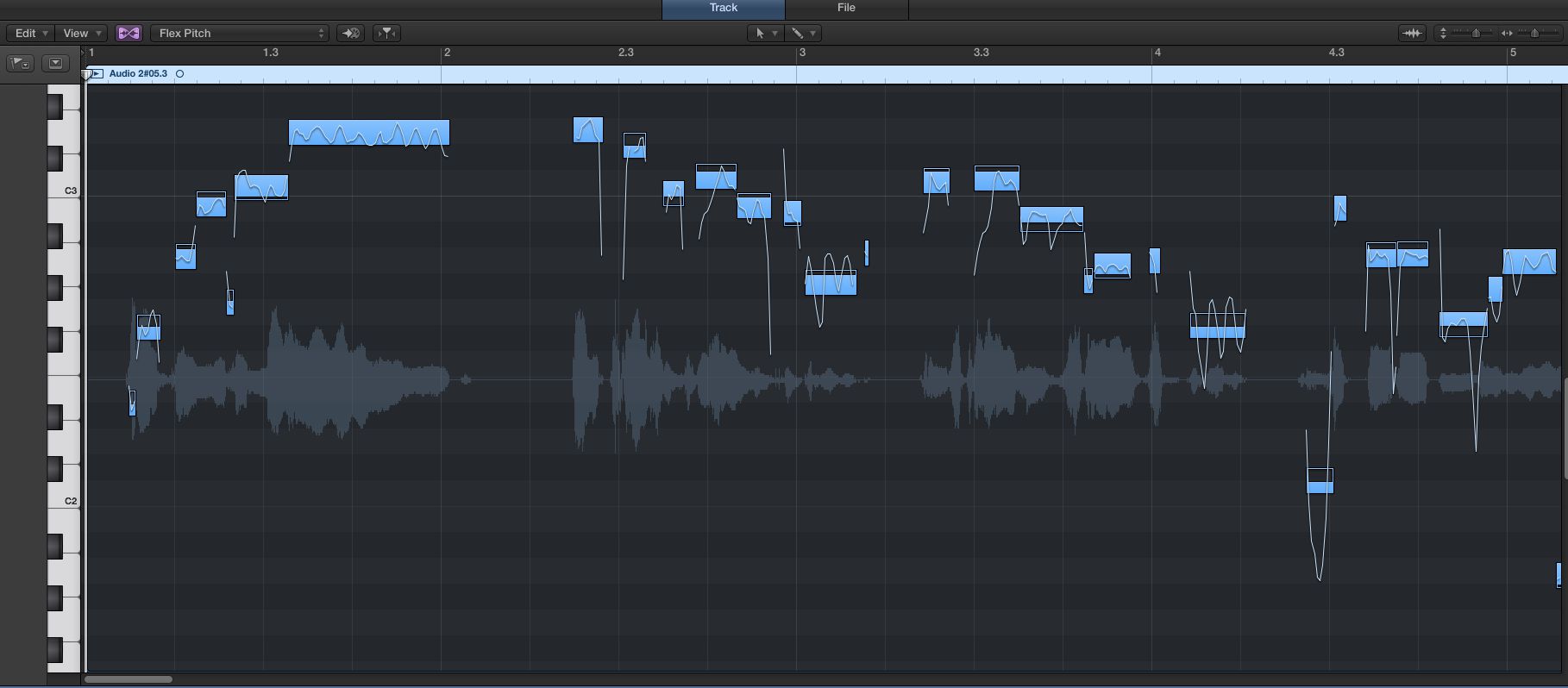Open the Flex Pitch mode dropdown
Image resolution: width=1568 pixels, height=688 pixels.
(240, 33)
